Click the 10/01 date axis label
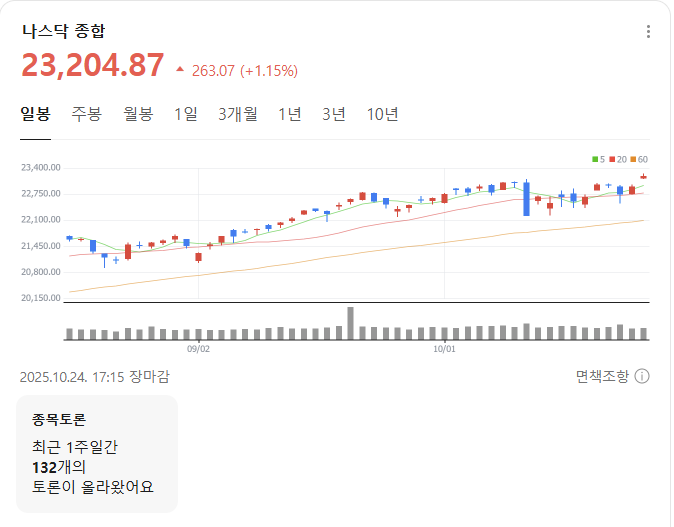The width and height of the screenshot is (674, 527). [444, 349]
